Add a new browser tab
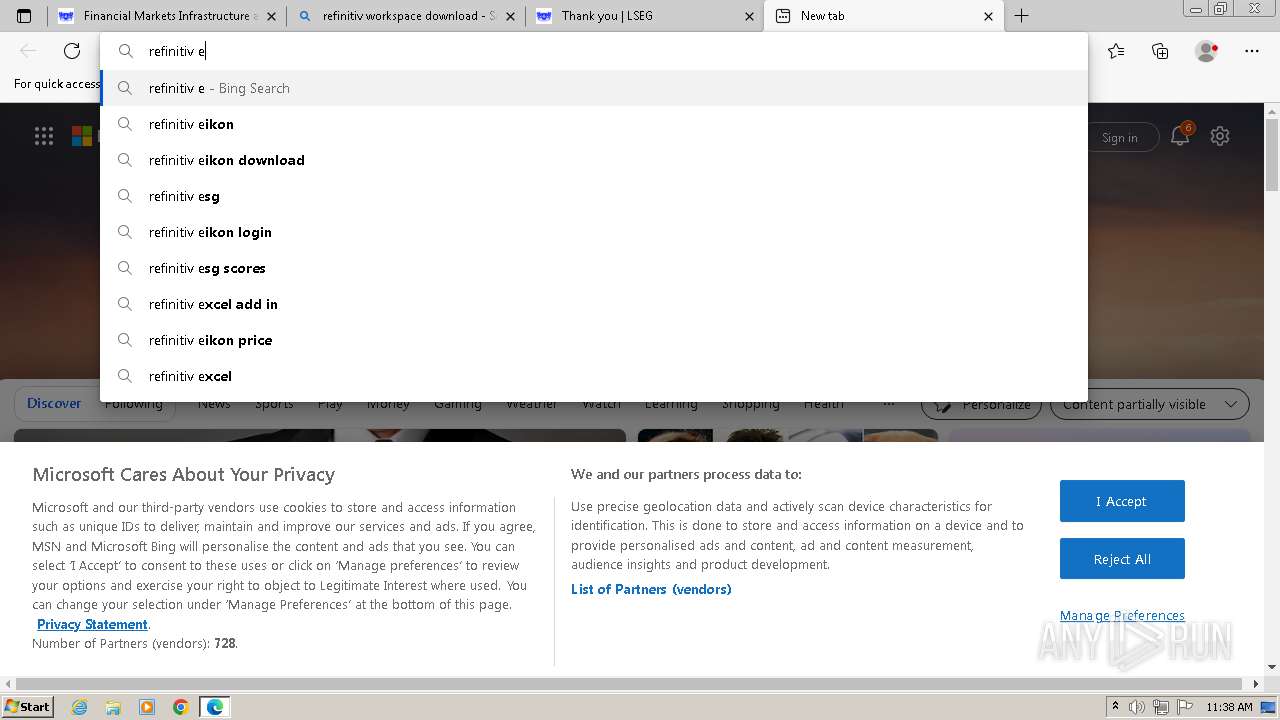1280x720 pixels. pyautogui.click(x=1021, y=16)
